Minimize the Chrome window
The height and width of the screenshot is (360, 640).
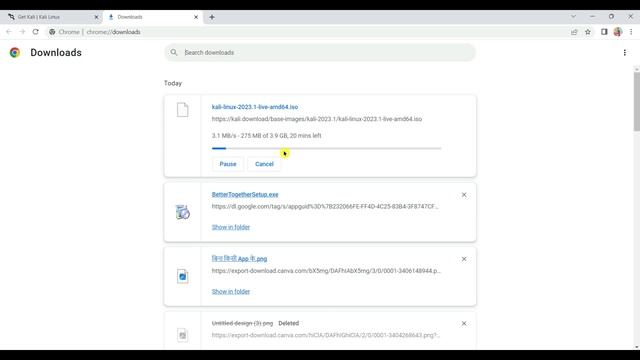point(592,17)
